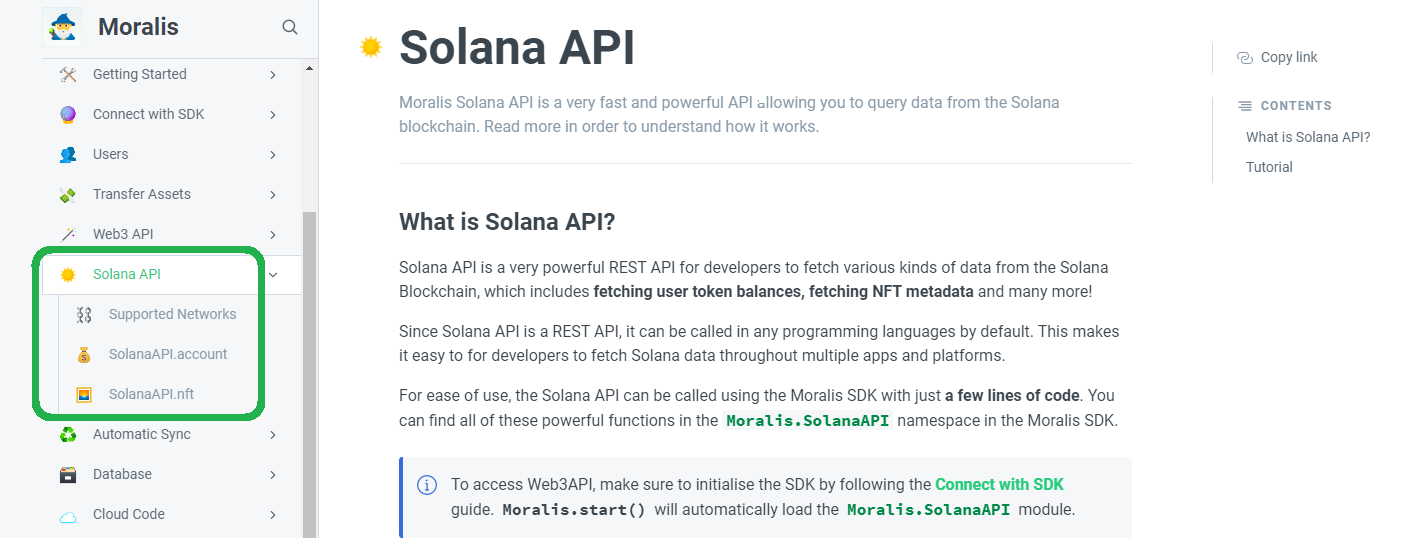Click the Supported Networks chain icon
This screenshot has width=1412, height=538.
pyautogui.click(x=84, y=314)
